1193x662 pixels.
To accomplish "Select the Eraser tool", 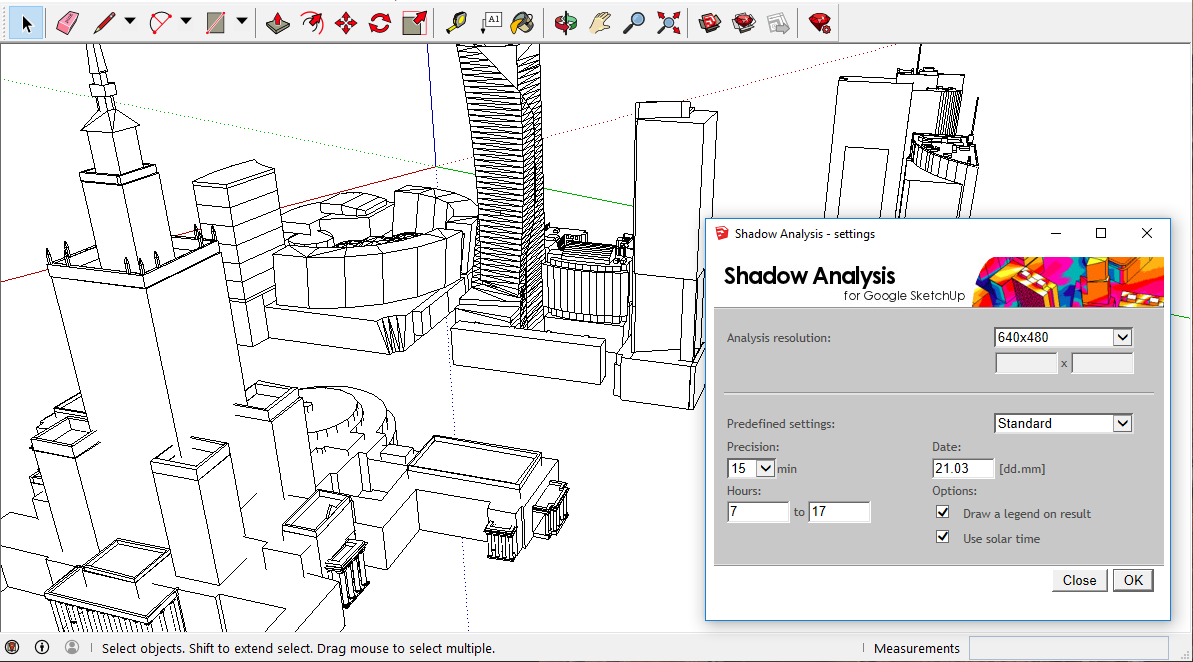I will click(67, 21).
